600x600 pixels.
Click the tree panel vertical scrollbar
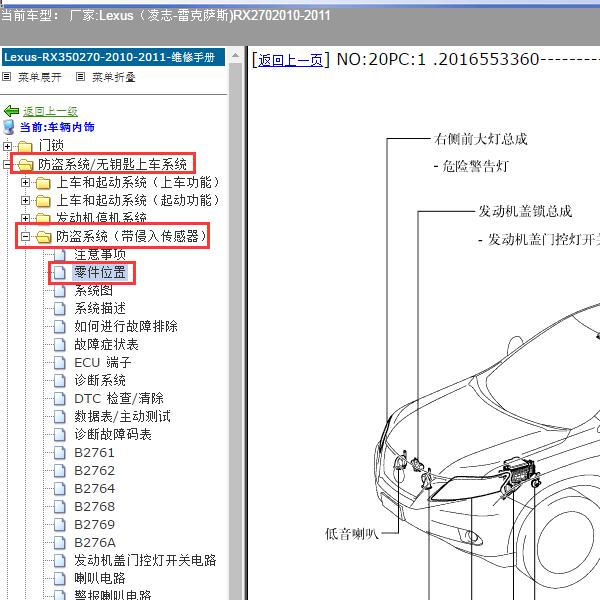(x=235, y=329)
